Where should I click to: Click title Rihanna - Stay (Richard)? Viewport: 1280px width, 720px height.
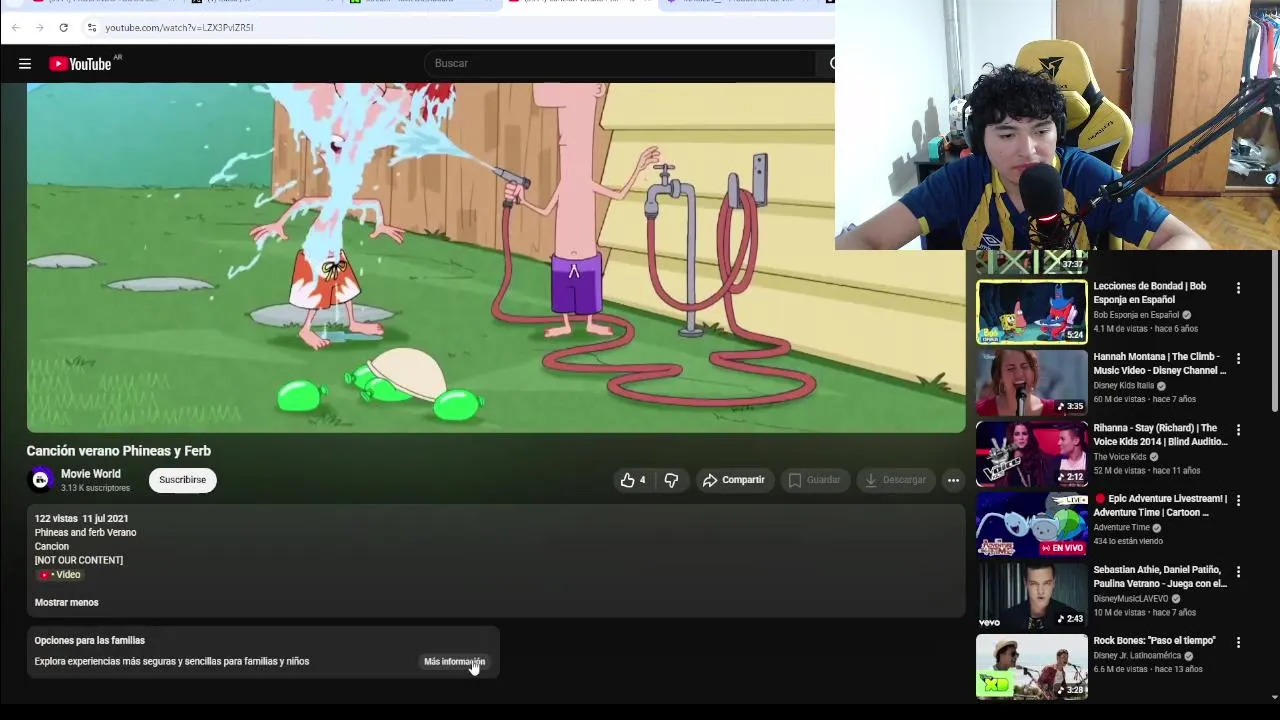(x=1161, y=434)
